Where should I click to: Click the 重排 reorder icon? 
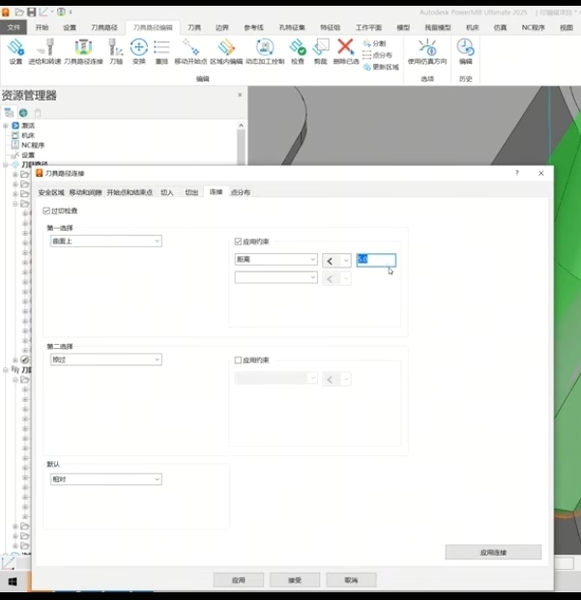(162, 52)
